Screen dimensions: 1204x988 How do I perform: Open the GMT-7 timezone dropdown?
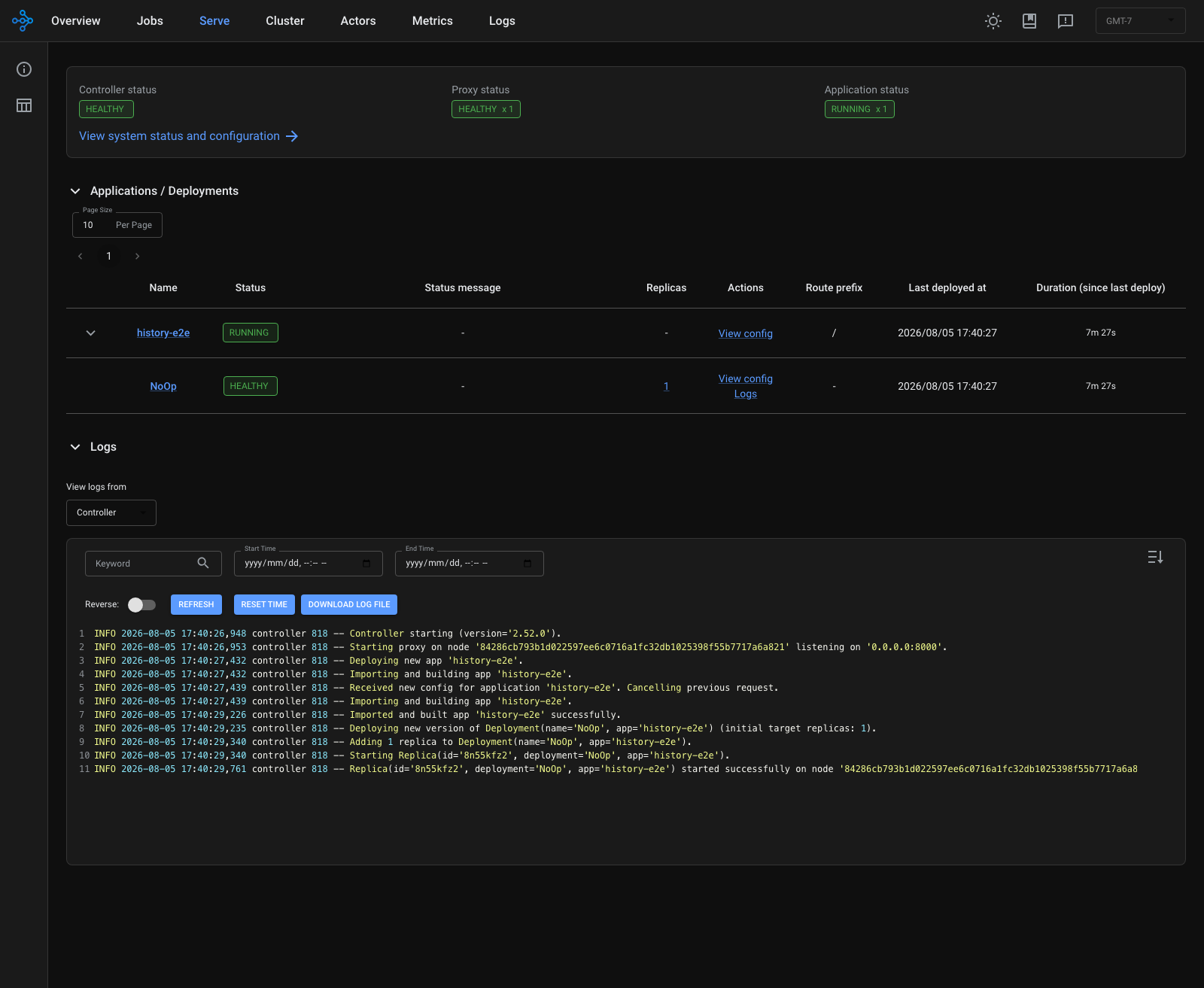(x=1141, y=21)
